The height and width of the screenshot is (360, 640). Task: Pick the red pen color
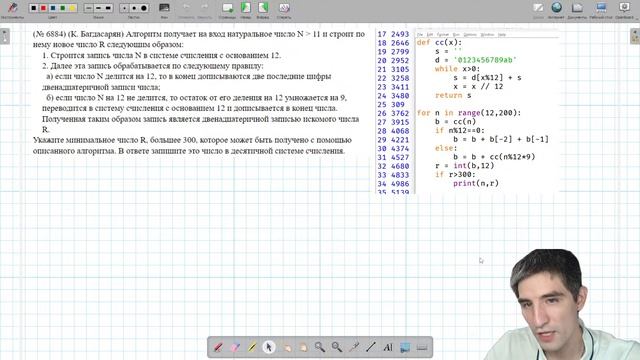[43, 8]
